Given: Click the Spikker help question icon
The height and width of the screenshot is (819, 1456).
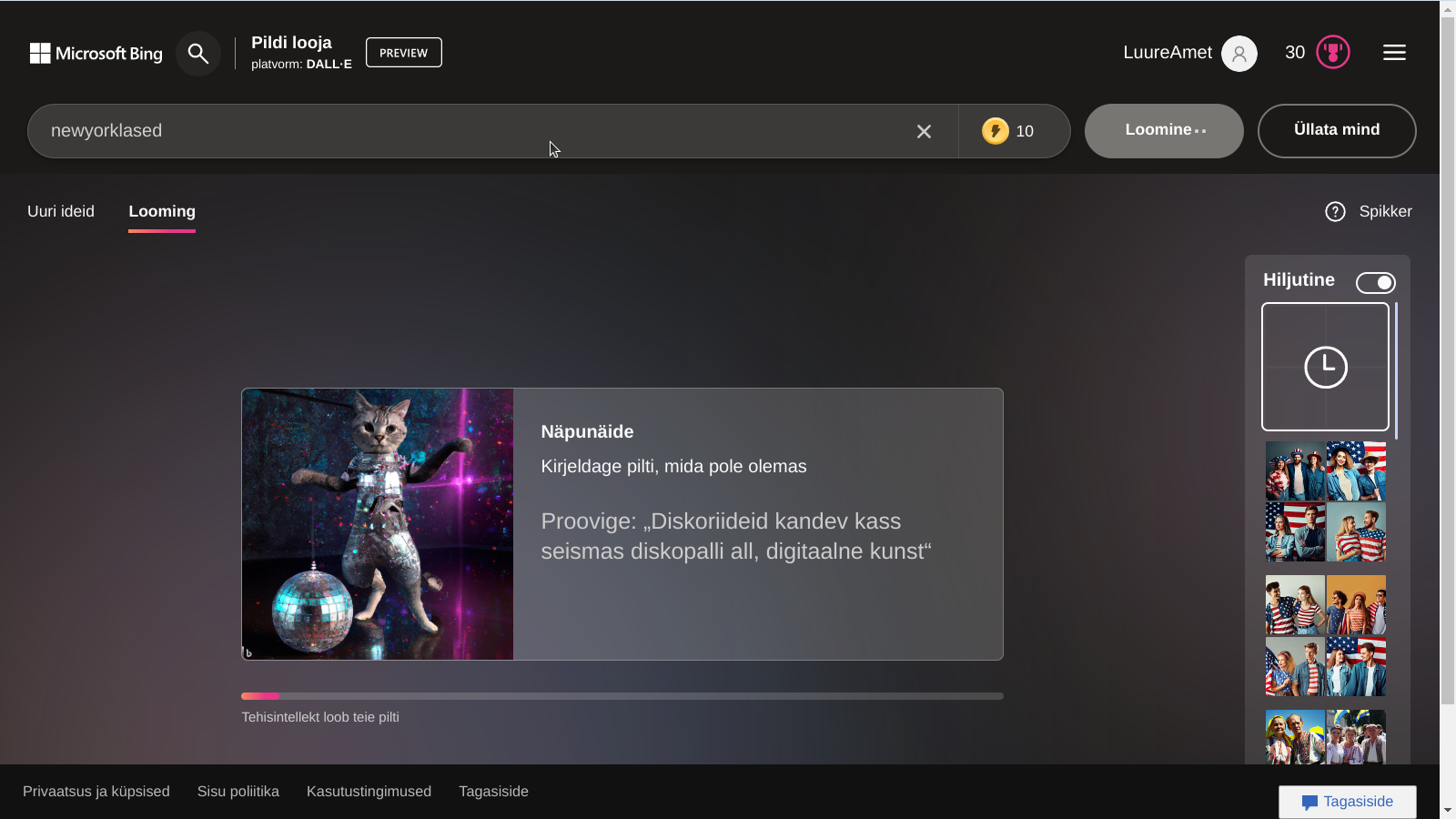Looking at the screenshot, I should (x=1335, y=212).
